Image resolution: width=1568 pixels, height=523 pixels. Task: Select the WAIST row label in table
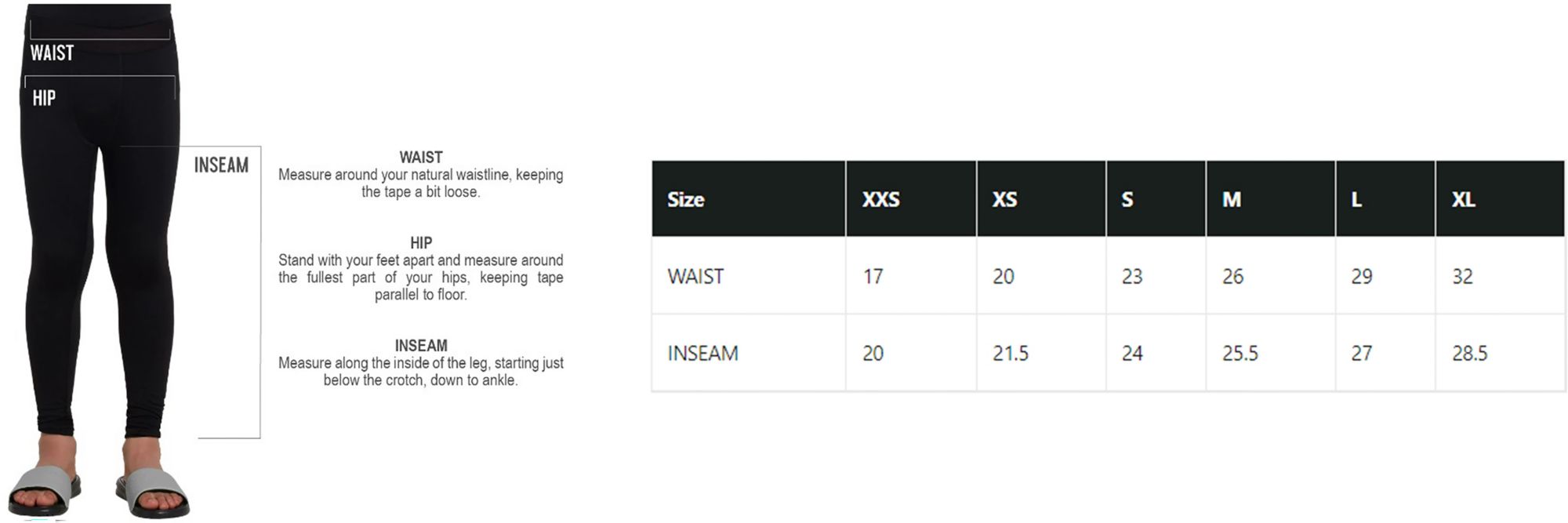tap(695, 276)
